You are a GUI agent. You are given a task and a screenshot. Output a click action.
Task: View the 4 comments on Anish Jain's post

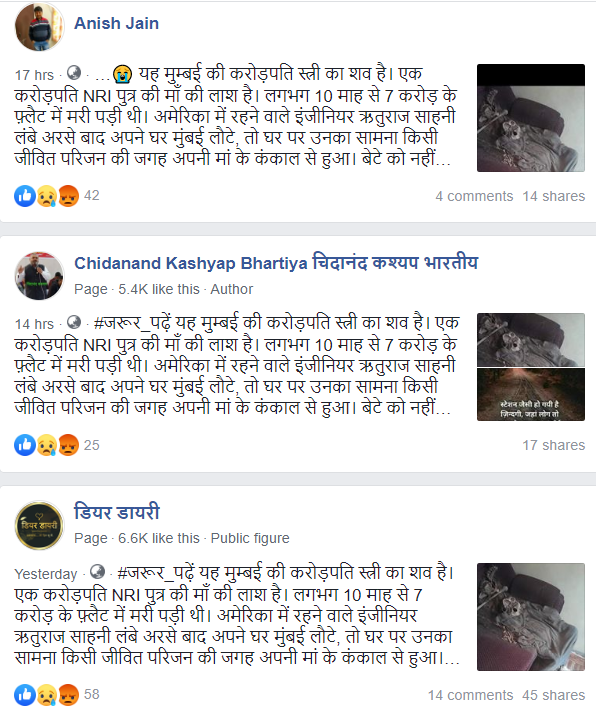(474, 196)
